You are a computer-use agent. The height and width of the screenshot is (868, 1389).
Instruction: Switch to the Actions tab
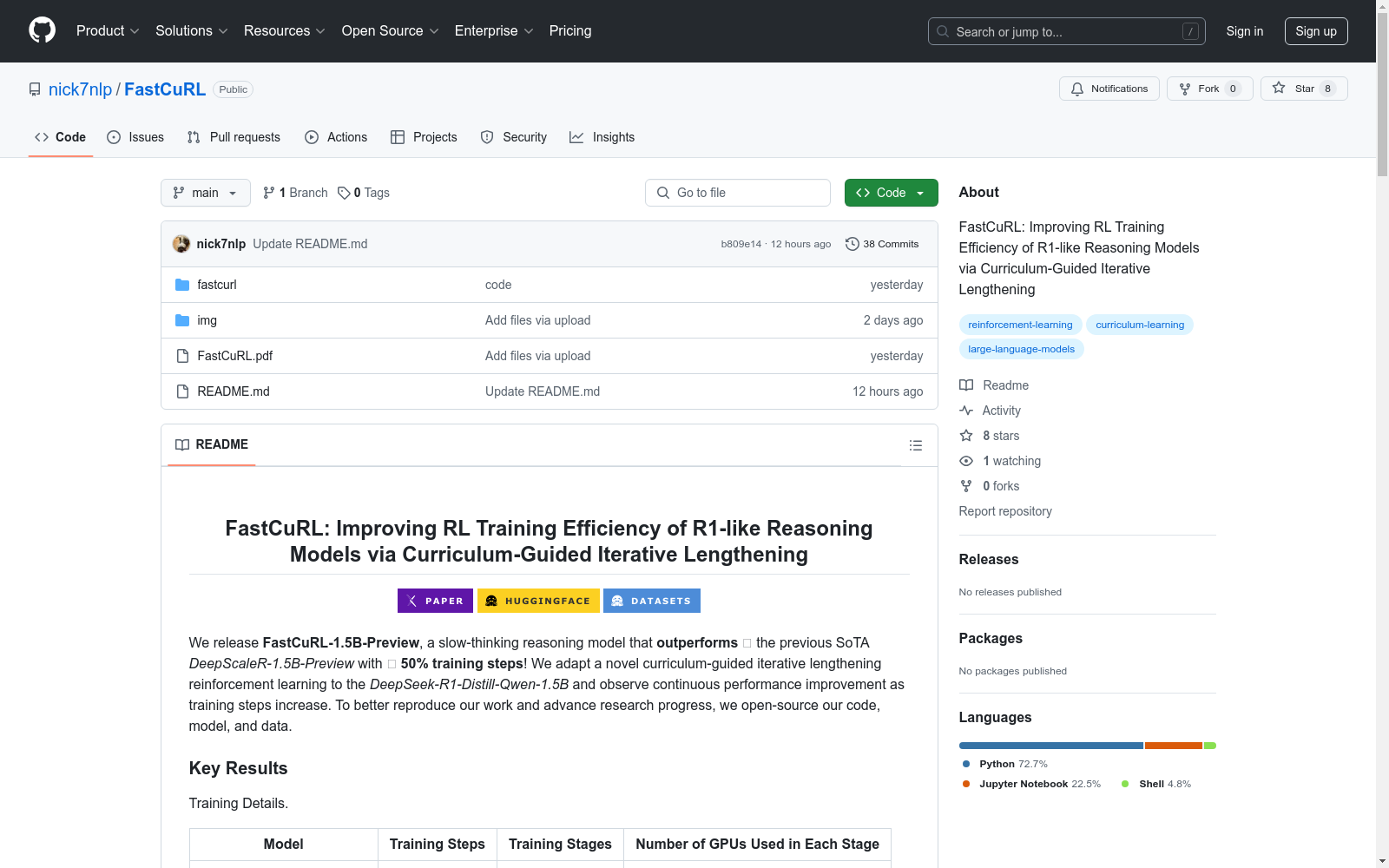336,137
